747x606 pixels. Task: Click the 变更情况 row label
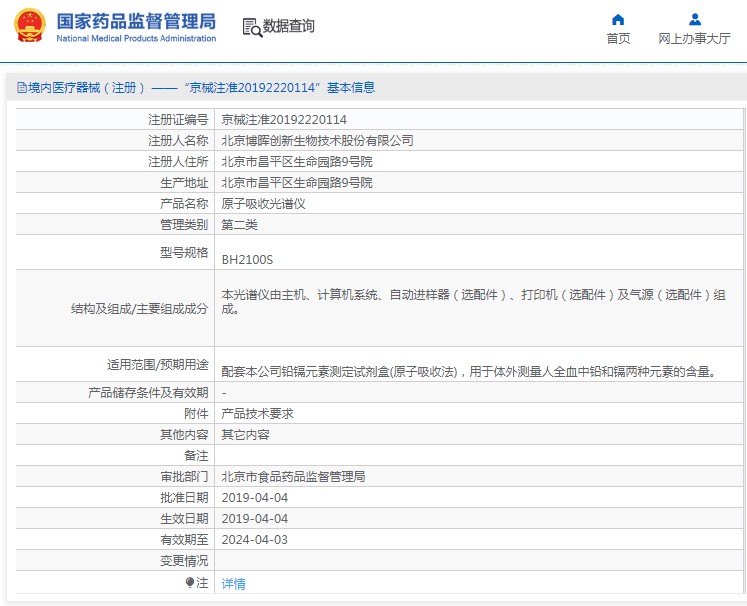pyautogui.click(x=184, y=560)
